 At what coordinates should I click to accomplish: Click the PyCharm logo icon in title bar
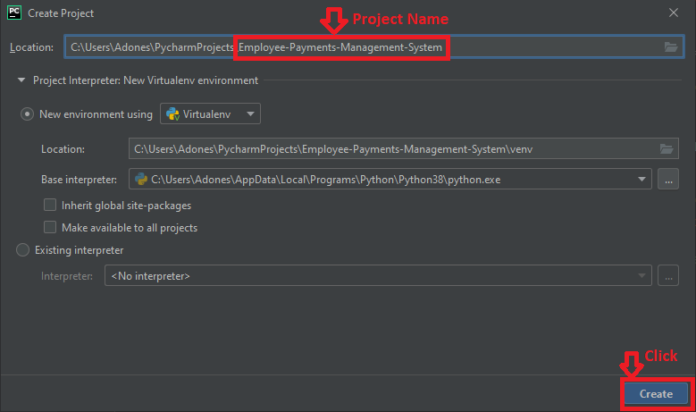coord(14,13)
